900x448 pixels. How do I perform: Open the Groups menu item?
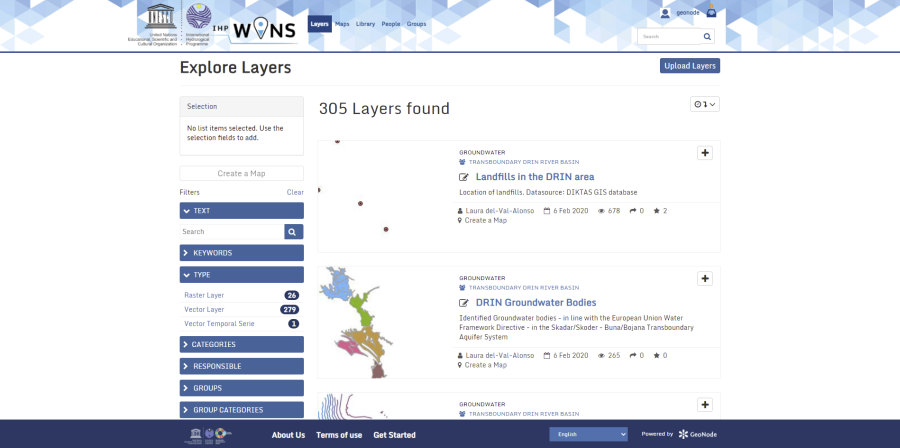416,24
